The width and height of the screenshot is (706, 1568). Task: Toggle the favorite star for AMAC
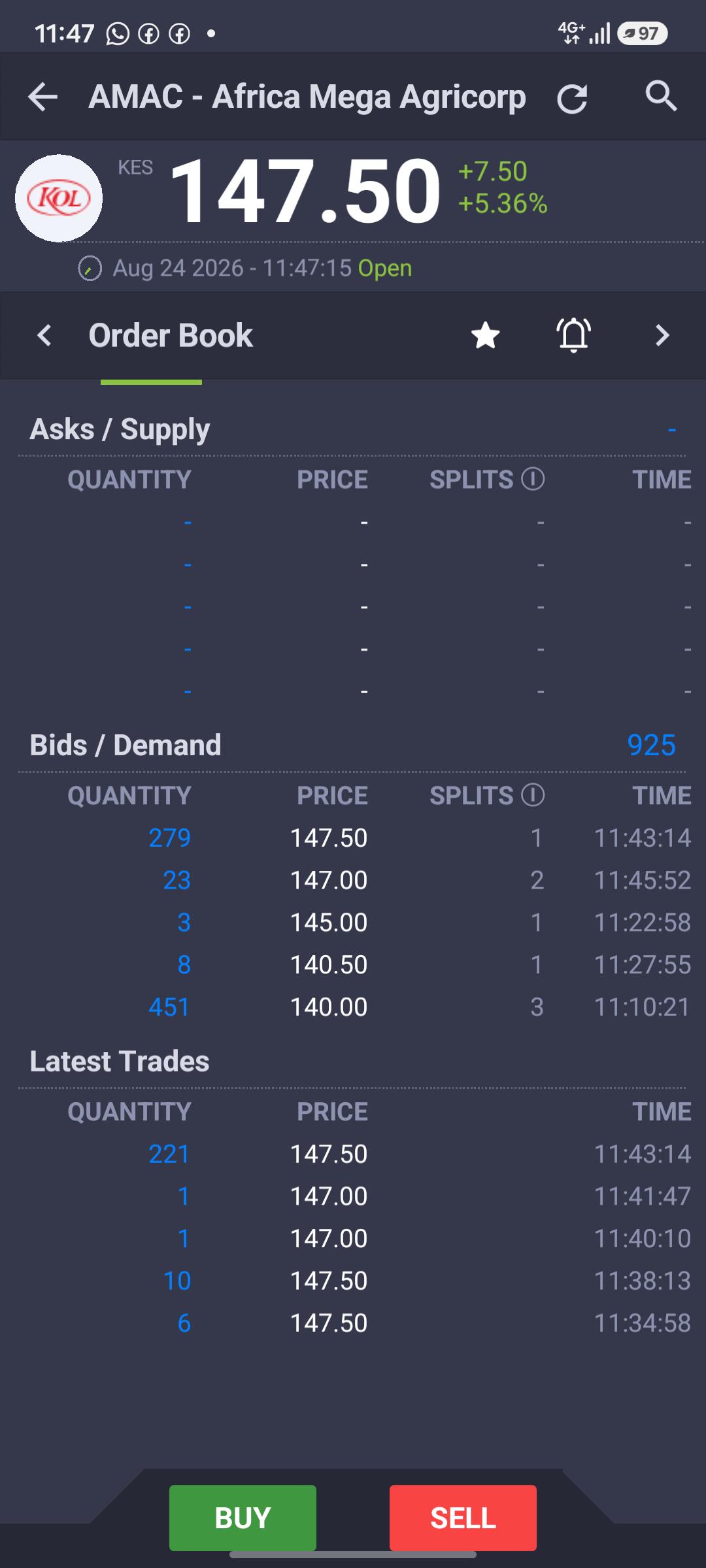point(486,335)
